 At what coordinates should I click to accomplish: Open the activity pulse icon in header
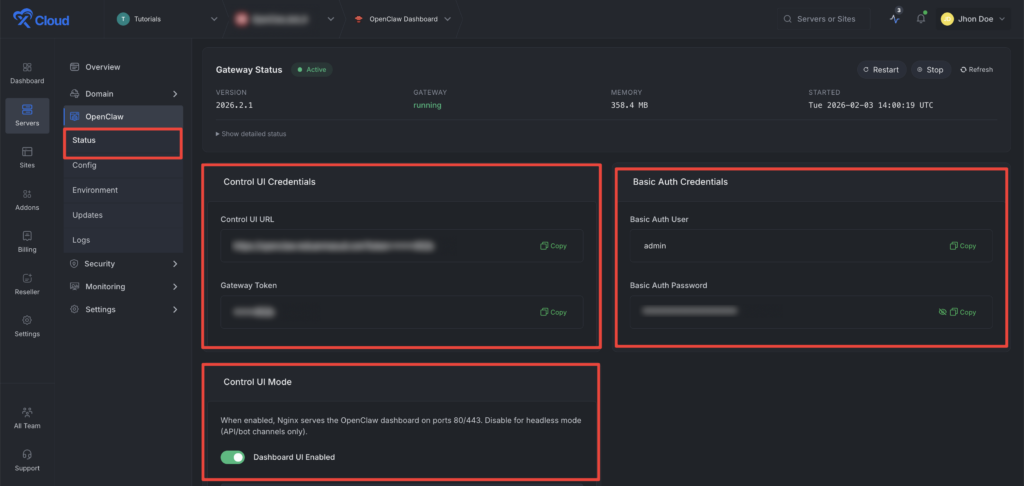[x=894, y=18]
